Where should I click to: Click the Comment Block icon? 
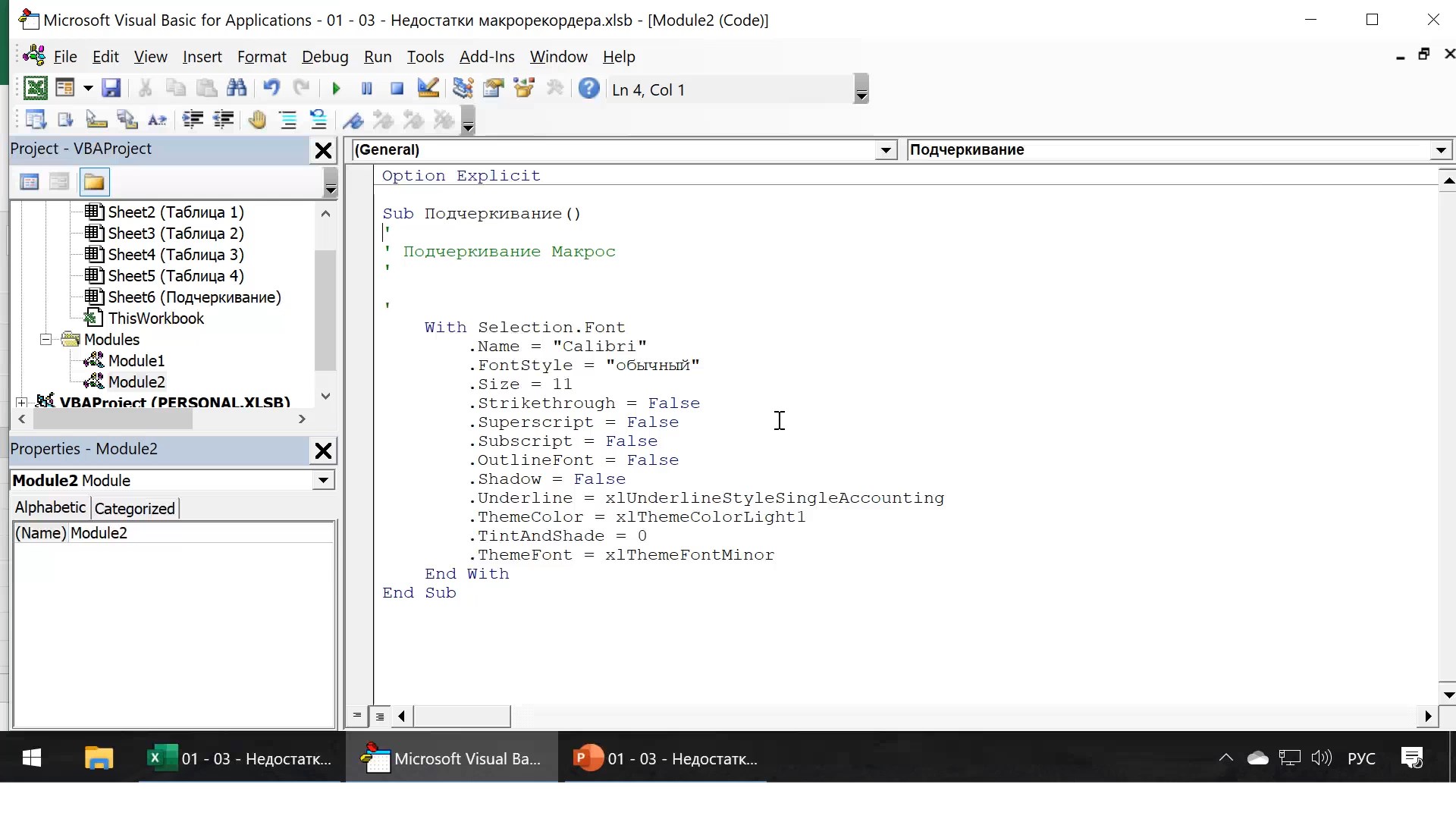pos(288,120)
